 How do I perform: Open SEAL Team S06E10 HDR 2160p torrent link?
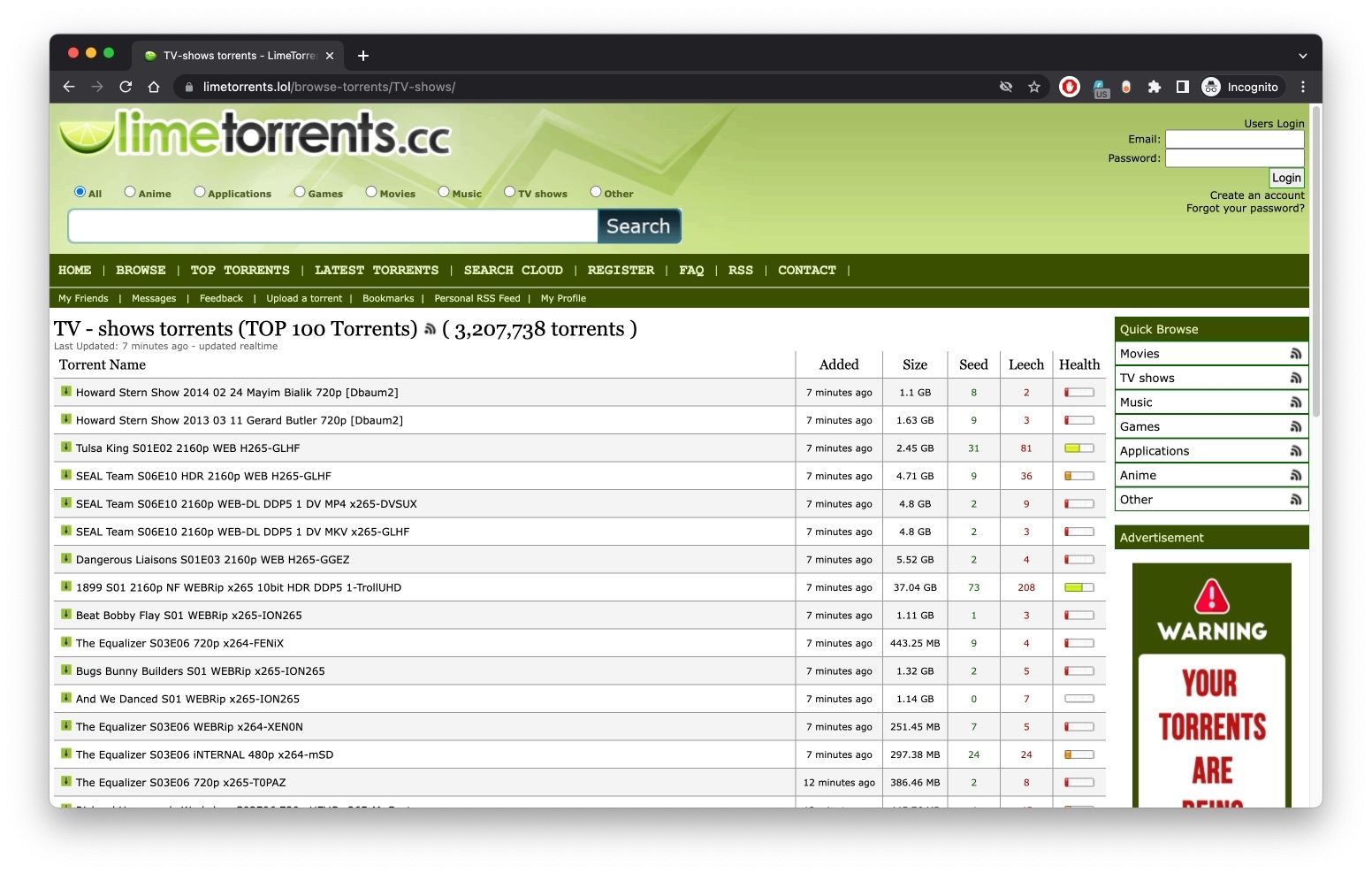203,476
